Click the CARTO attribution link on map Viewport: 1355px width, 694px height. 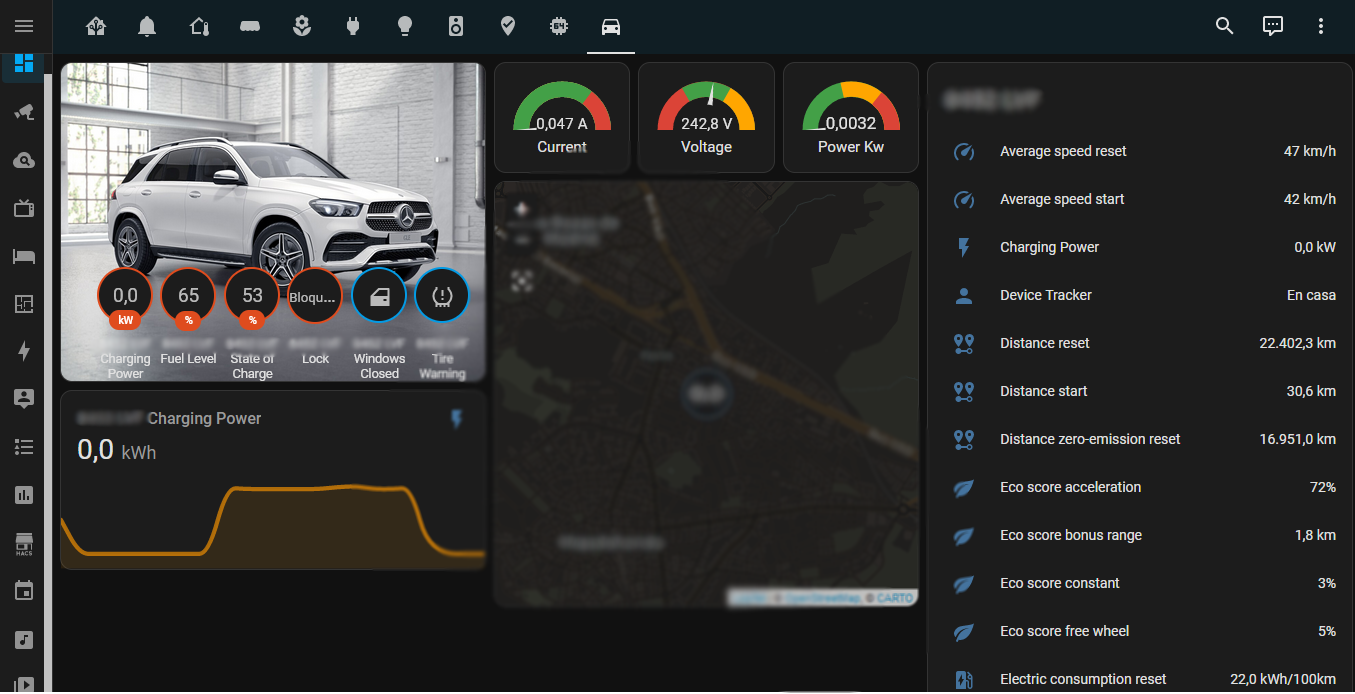tap(895, 597)
